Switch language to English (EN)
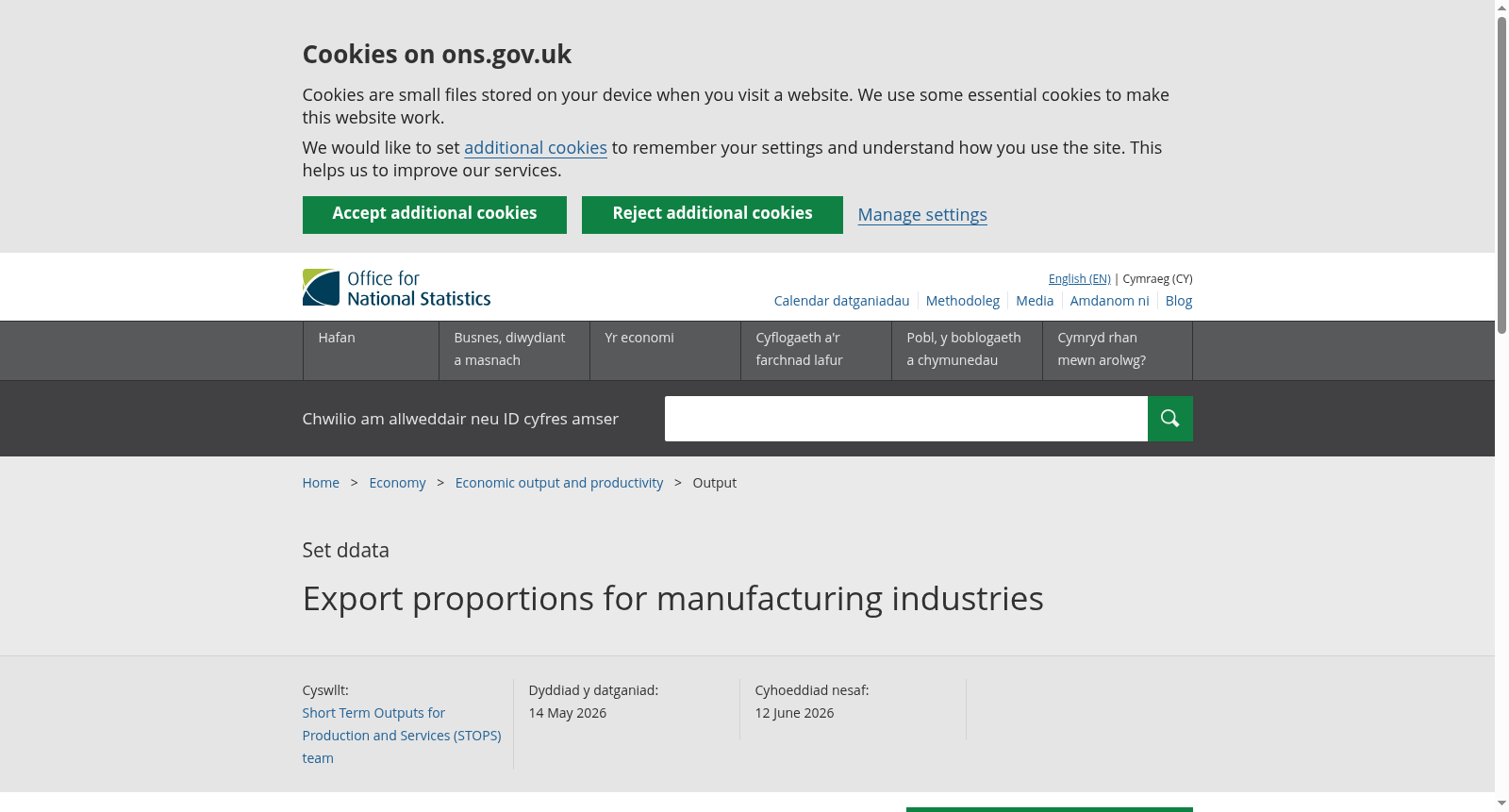 [x=1080, y=279]
